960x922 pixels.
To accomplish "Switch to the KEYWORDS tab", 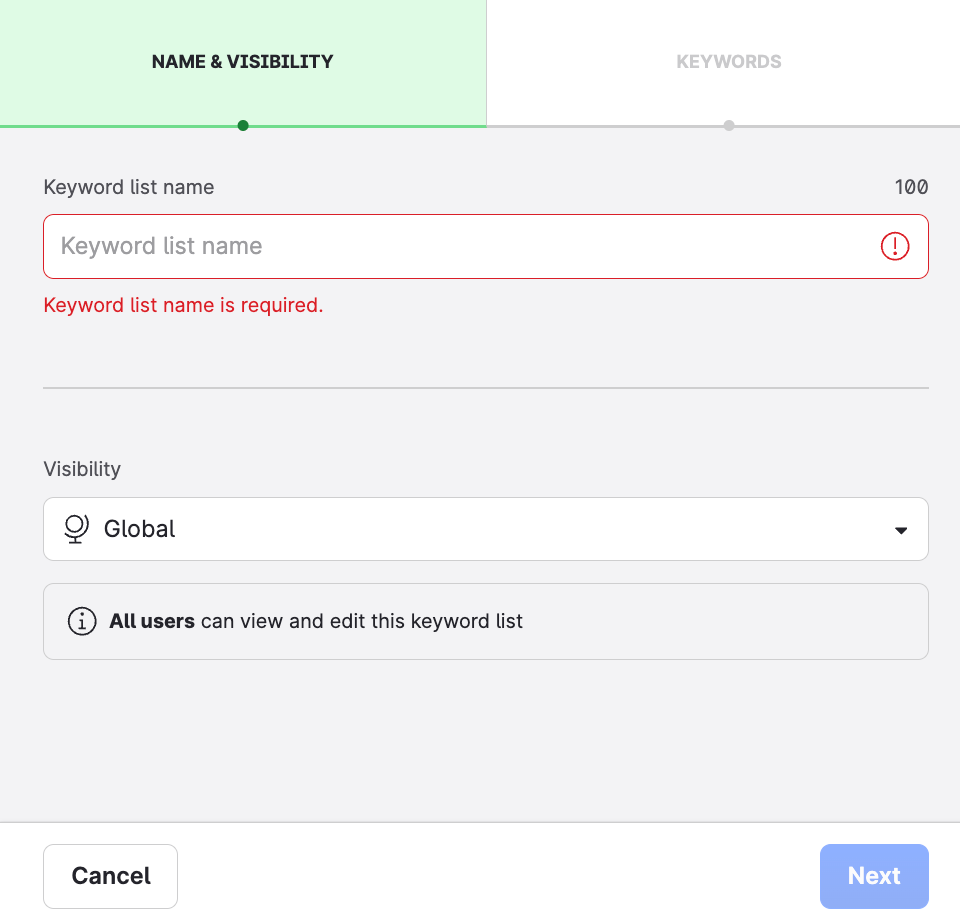I will click(x=729, y=61).
